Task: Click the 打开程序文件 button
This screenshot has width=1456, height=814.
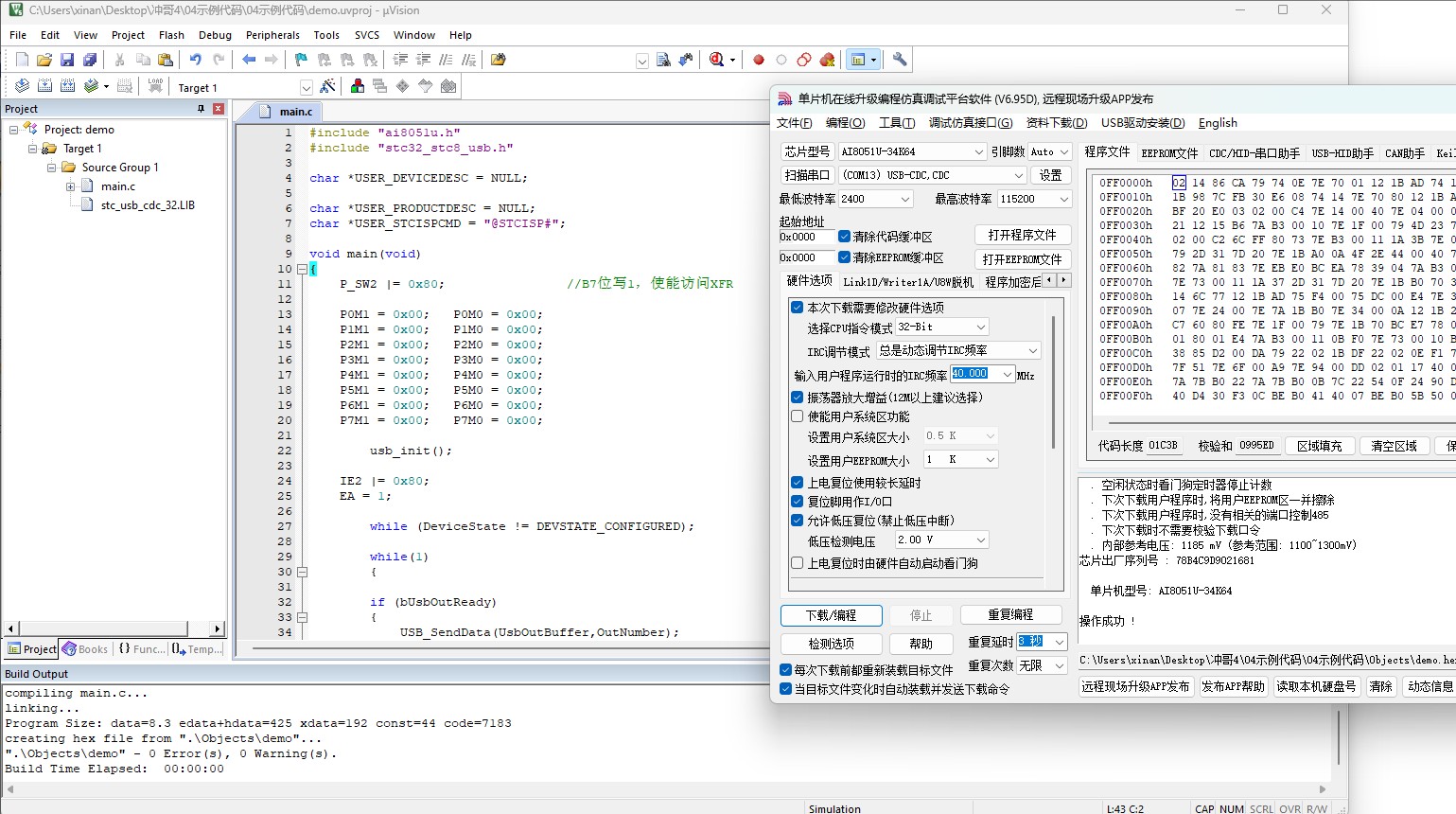Action: pos(1022,235)
